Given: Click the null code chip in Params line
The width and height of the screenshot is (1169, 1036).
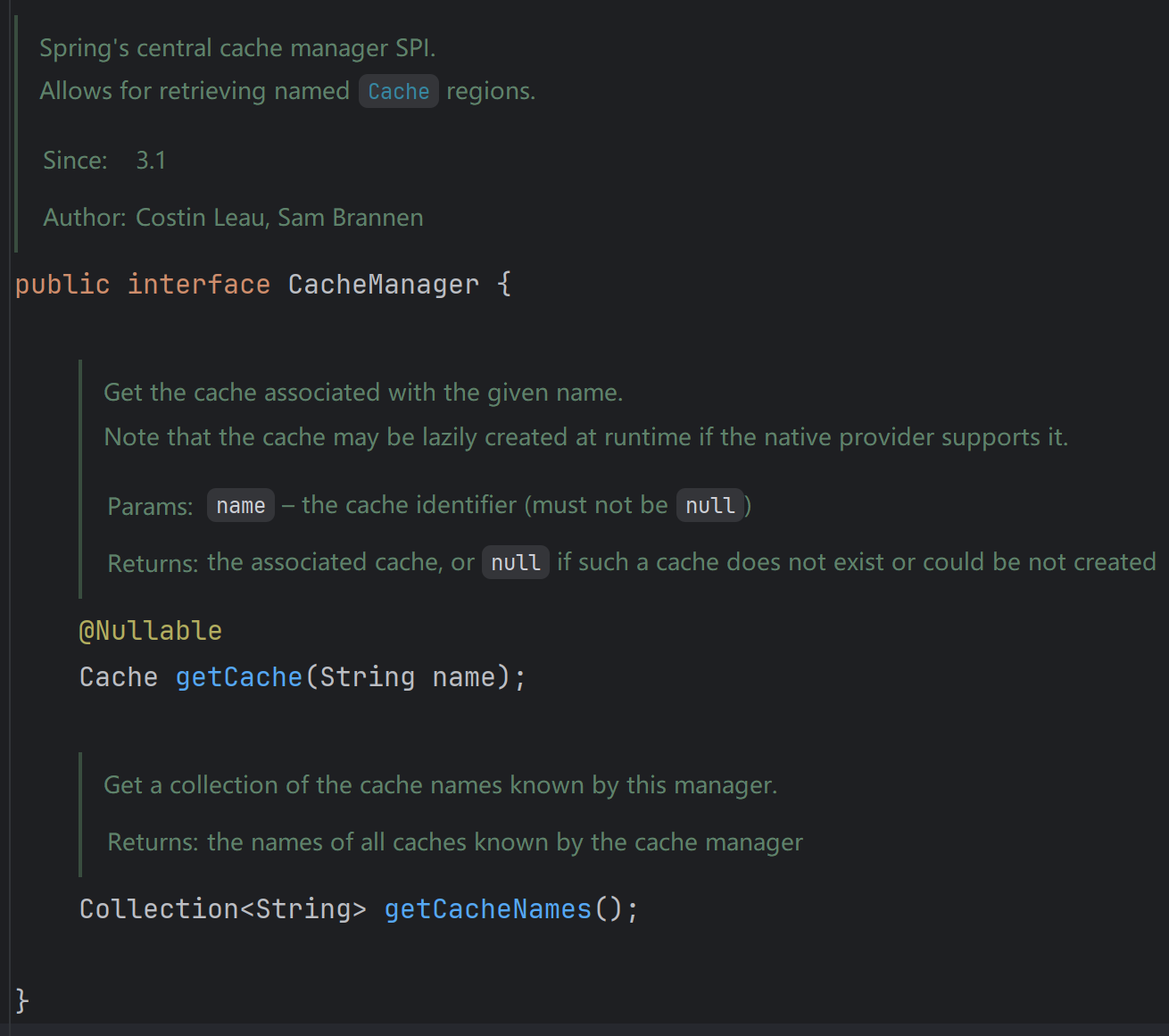Looking at the screenshot, I should pos(709,506).
